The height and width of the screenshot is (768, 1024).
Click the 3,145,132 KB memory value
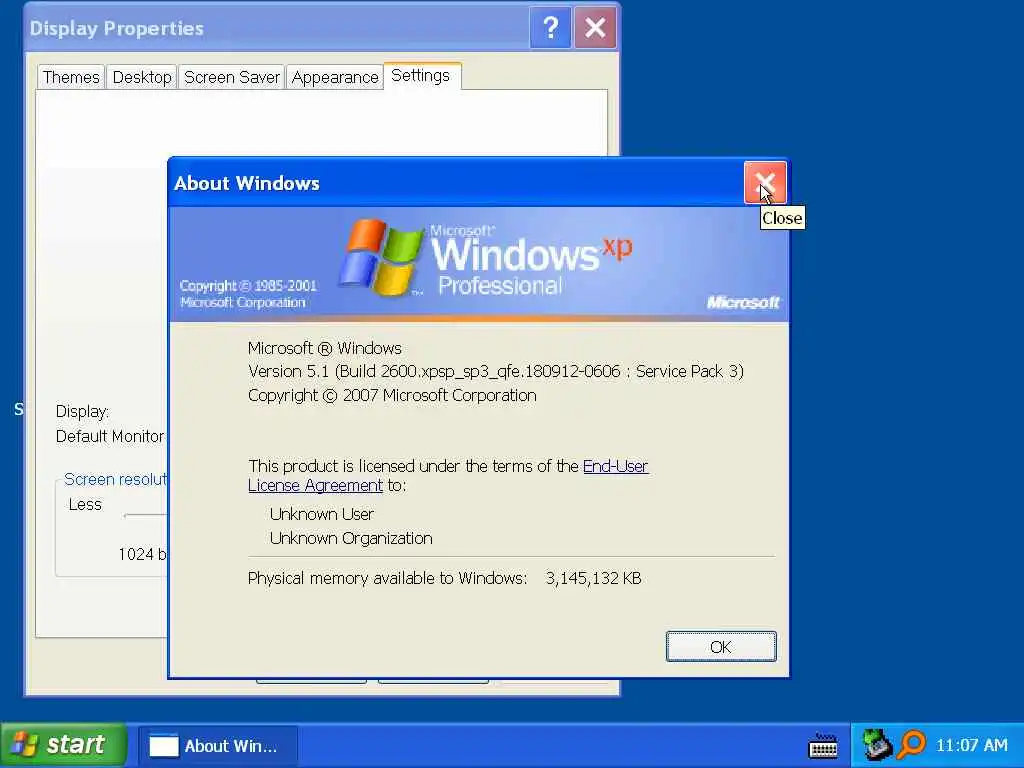[594, 578]
